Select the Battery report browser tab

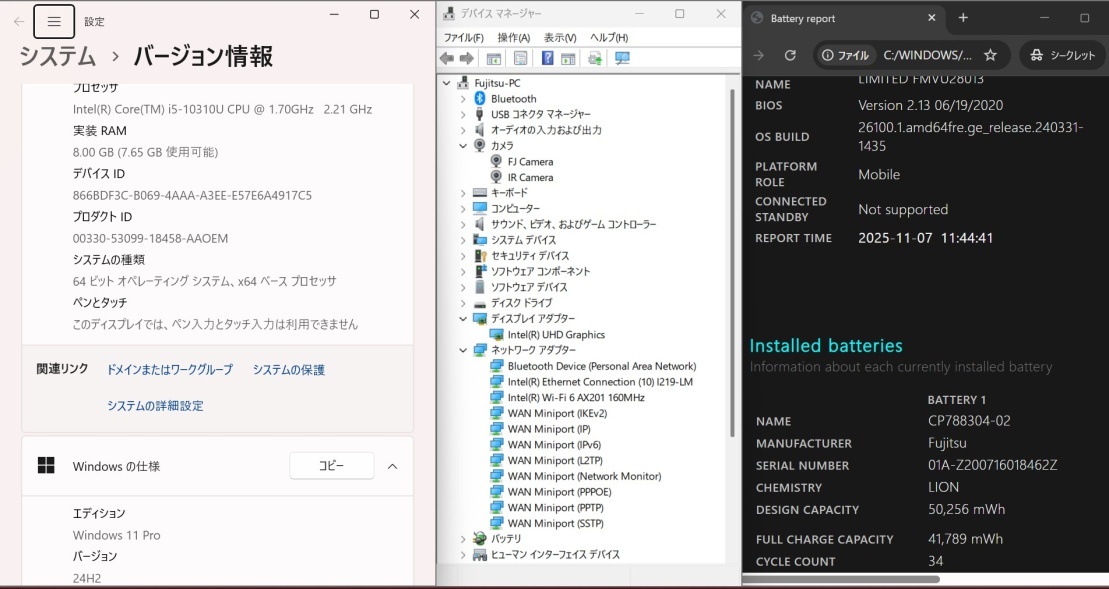[x=844, y=18]
